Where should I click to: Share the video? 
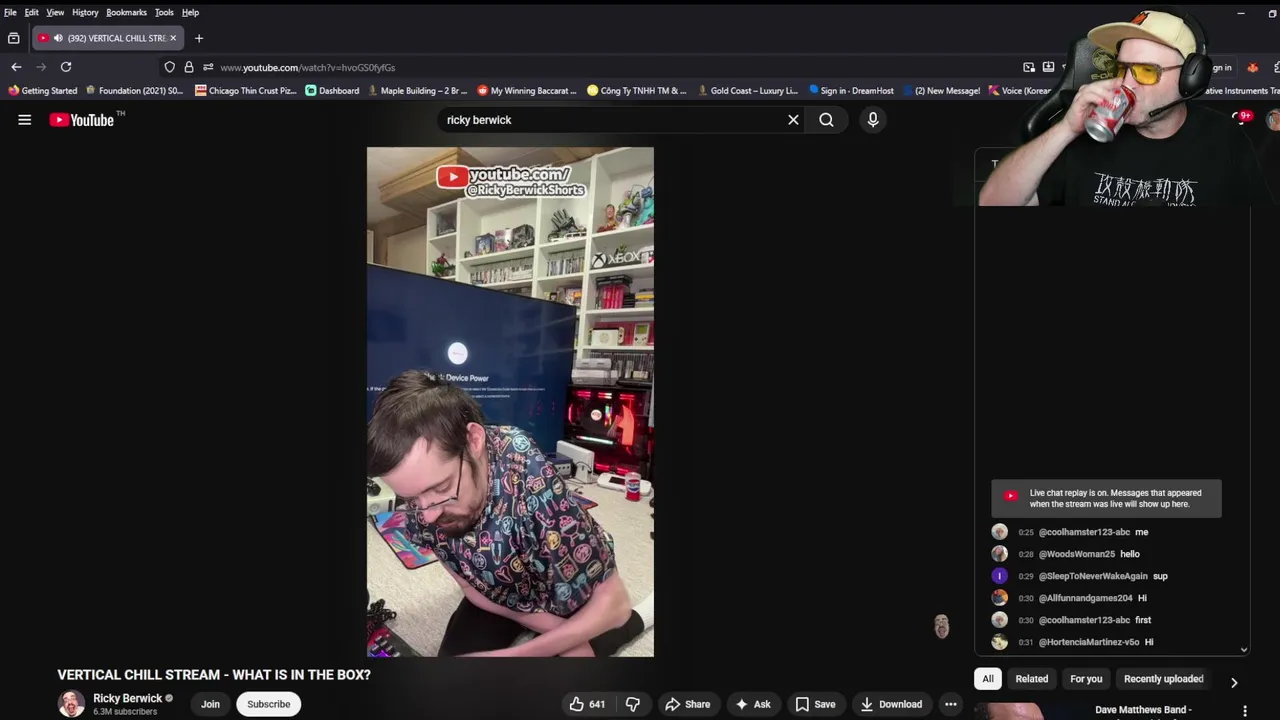point(688,704)
